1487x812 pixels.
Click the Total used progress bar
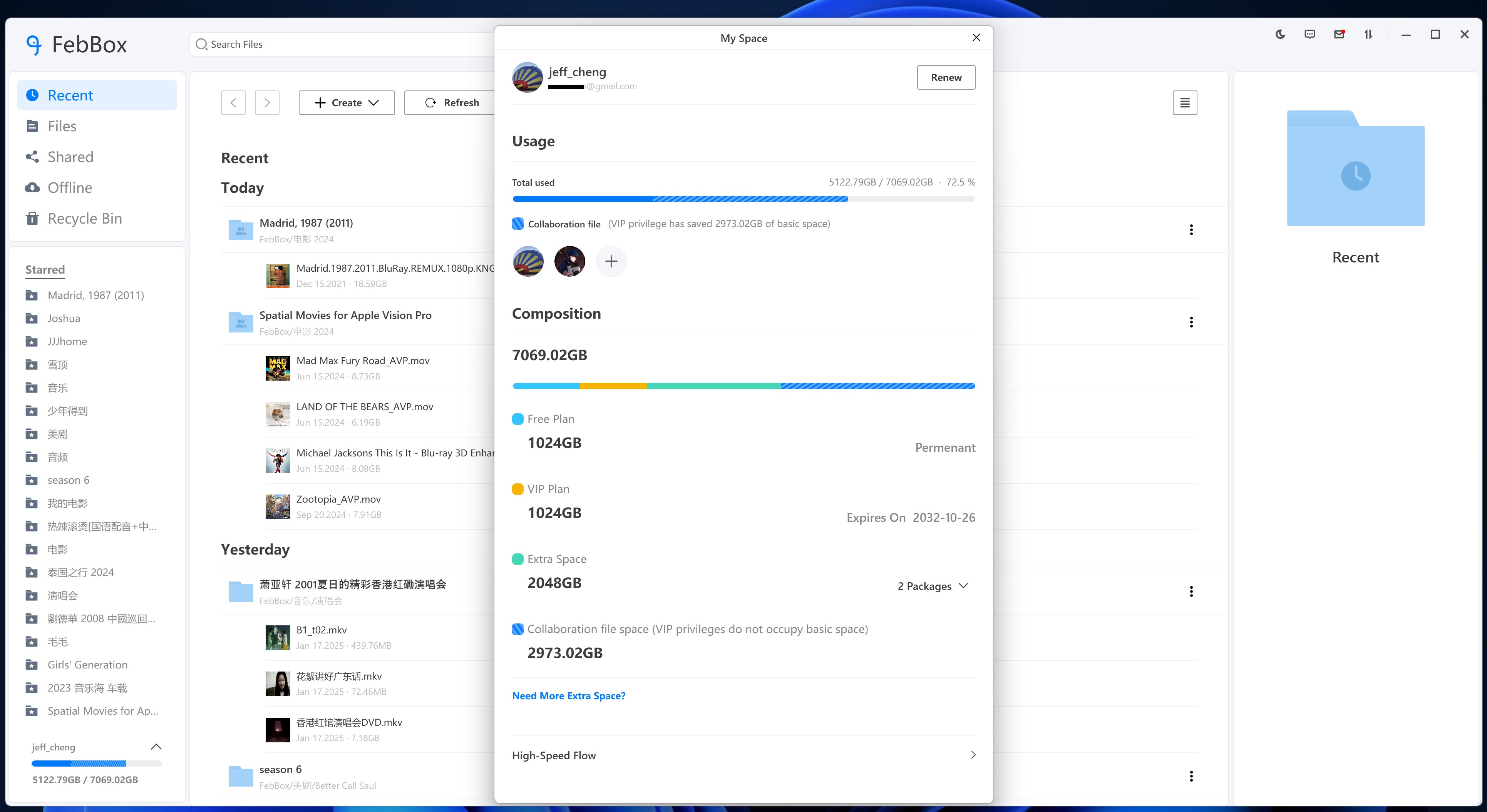(743, 199)
